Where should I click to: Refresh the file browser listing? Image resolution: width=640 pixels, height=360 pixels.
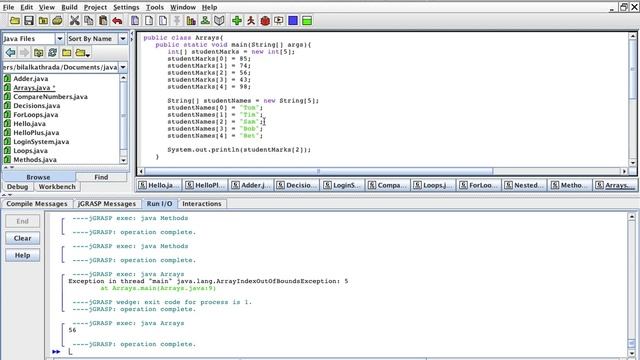52,52
